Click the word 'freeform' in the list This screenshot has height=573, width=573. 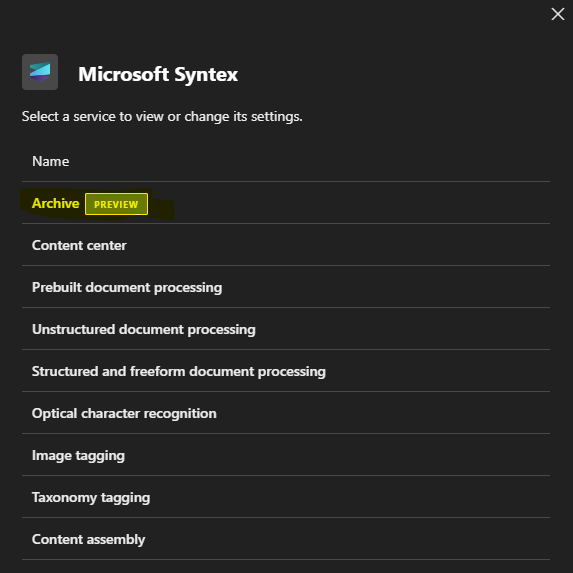[158, 371]
